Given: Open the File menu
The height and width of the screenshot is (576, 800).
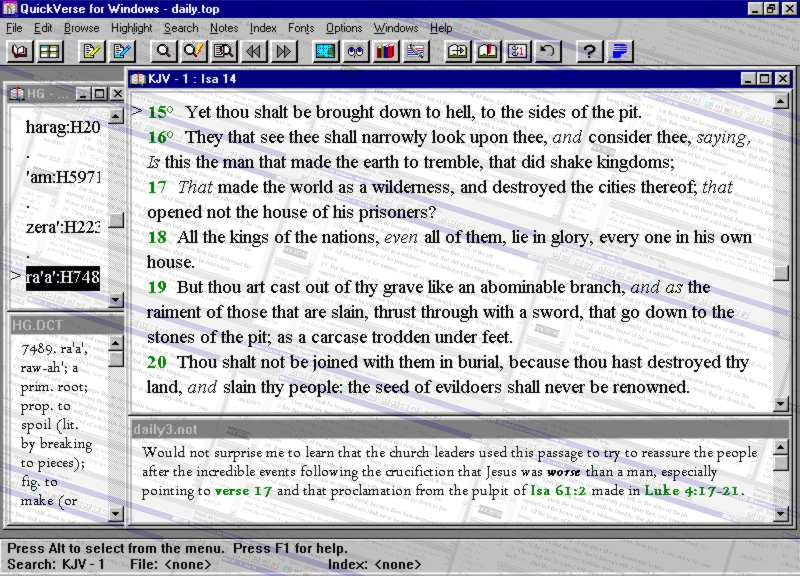Looking at the screenshot, I should click(14, 28).
